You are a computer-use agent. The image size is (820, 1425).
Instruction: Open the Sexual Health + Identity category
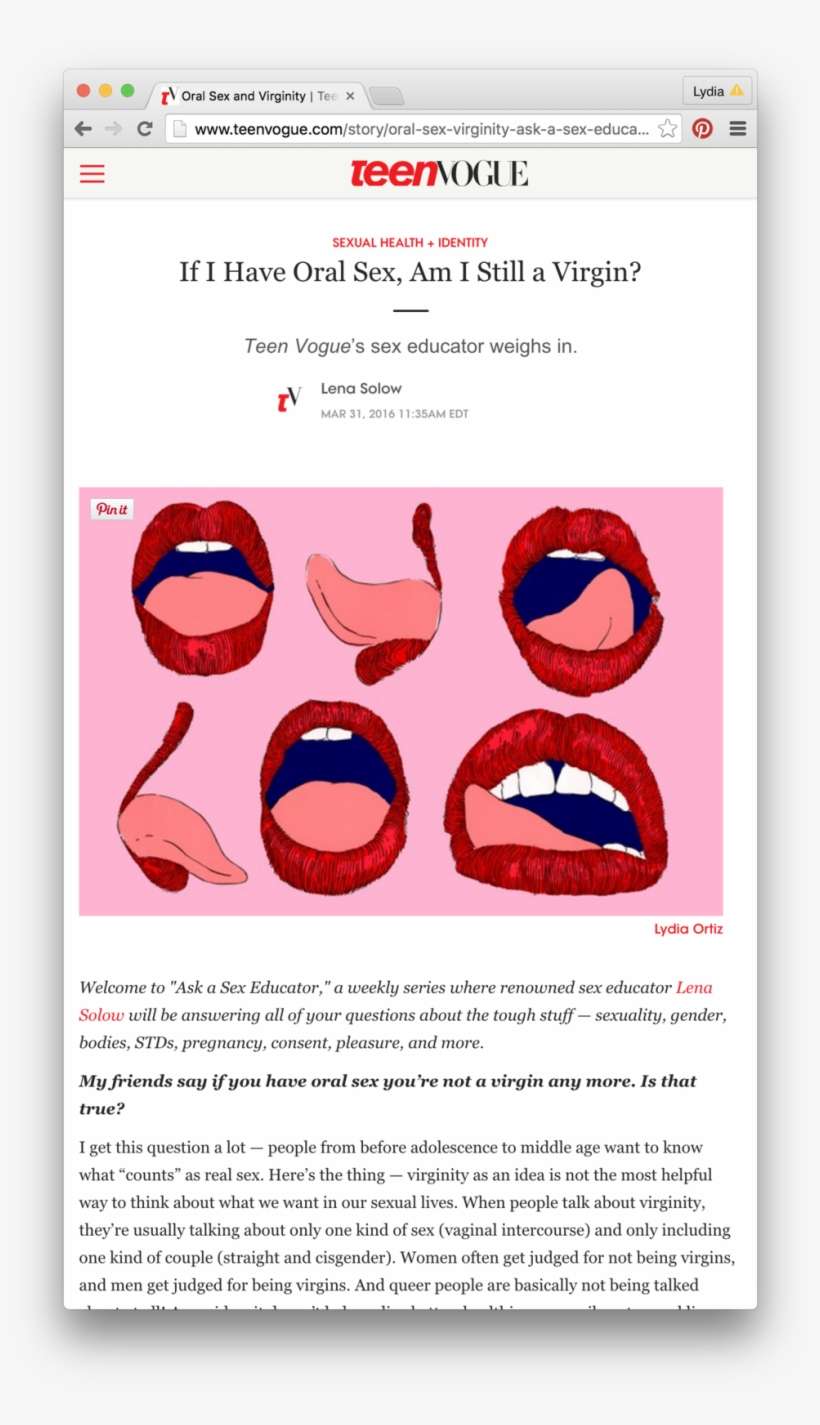410,242
